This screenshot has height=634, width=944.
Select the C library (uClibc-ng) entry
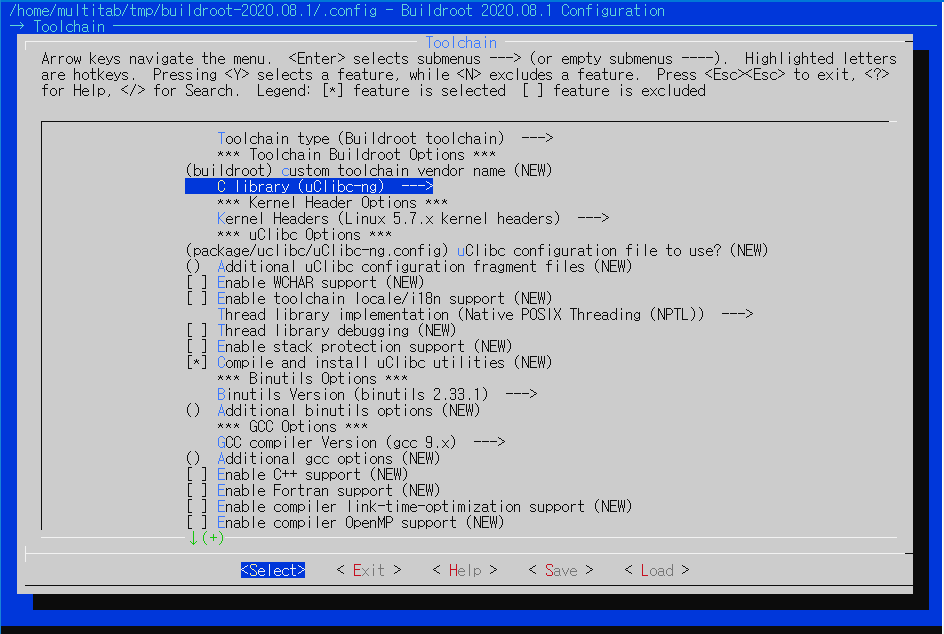309,187
